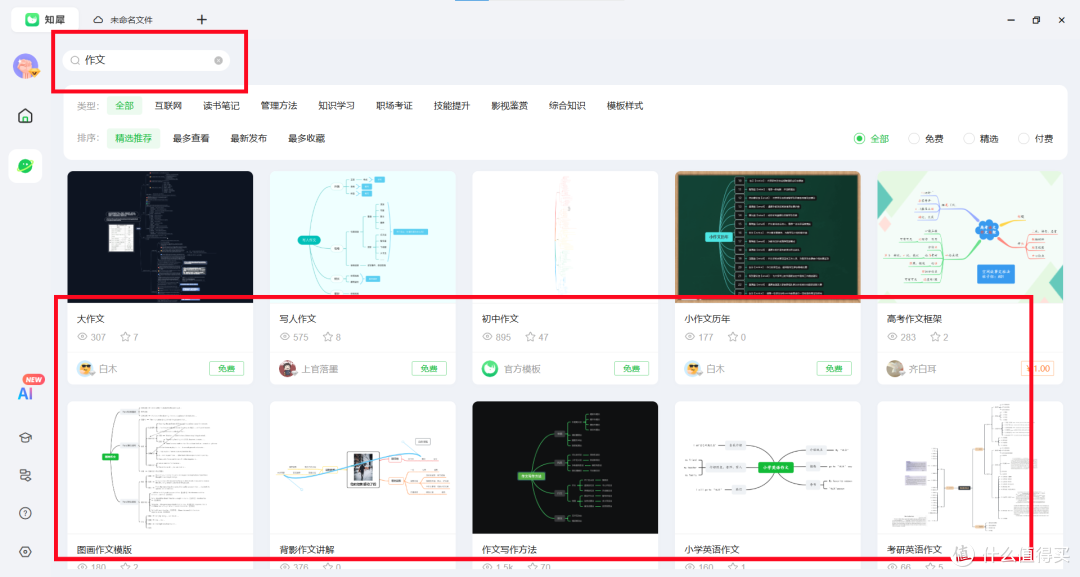The image size is (1080, 577).
Task: Open the green template community icon
Action: click(x=25, y=166)
